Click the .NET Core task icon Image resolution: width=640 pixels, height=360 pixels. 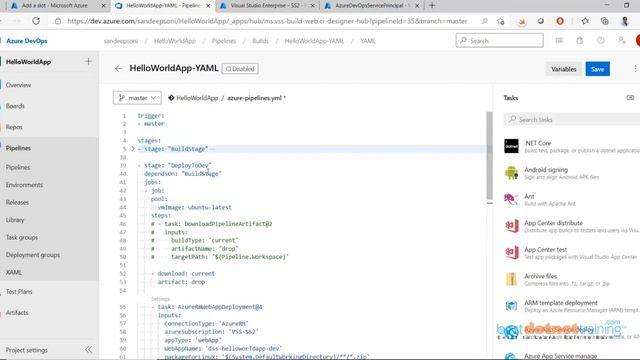(511, 146)
